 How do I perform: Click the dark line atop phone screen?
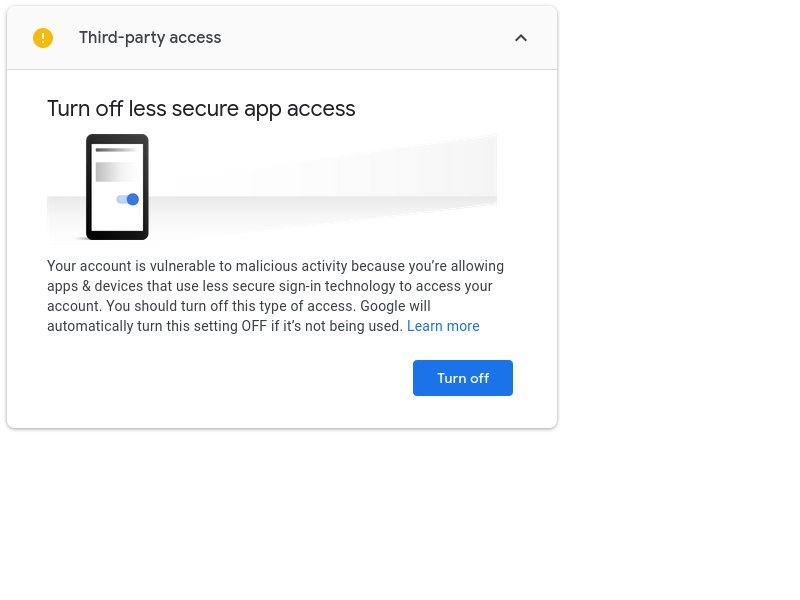point(116,150)
